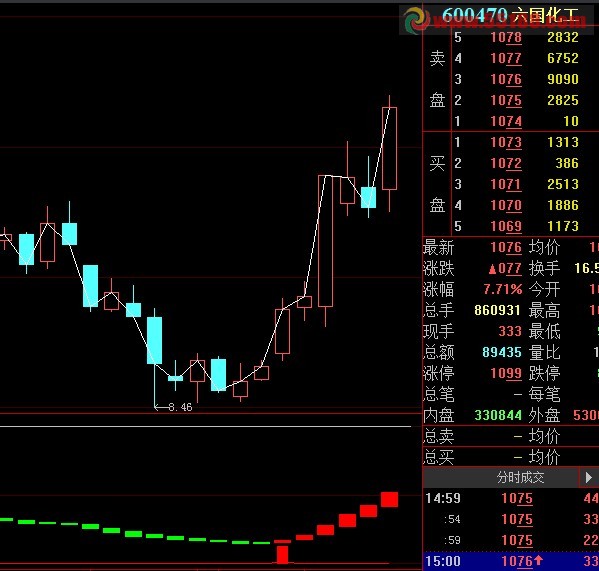Select the :54 trade row
This screenshot has height=571, width=599.
click(x=511, y=519)
